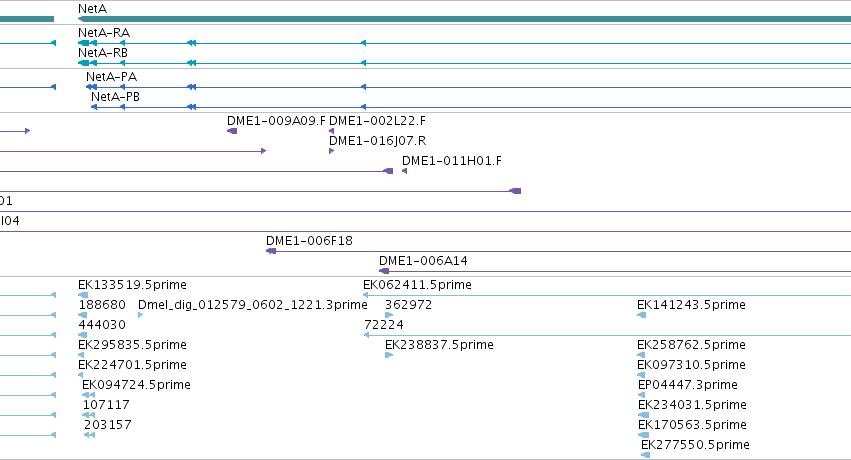The height and width of the screenshot is (460, 851).
Task: Select EK258762.5prime EST label
Action: click(x=691, y=344)
